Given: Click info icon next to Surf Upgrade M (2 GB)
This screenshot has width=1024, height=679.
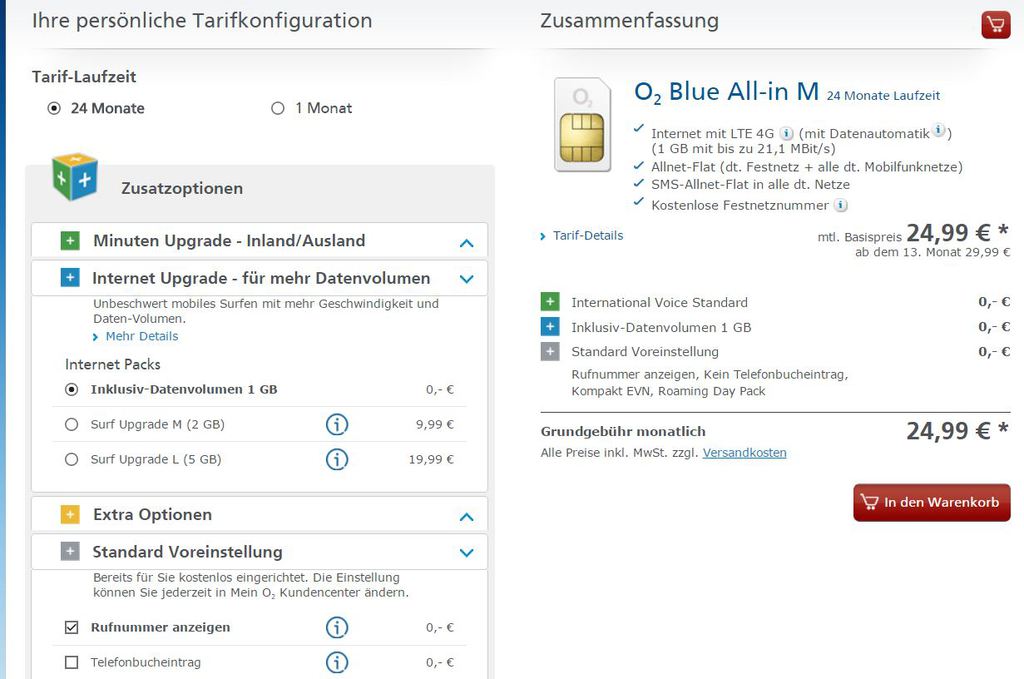Looking at the screenshot, I should (x=337, y=424).
